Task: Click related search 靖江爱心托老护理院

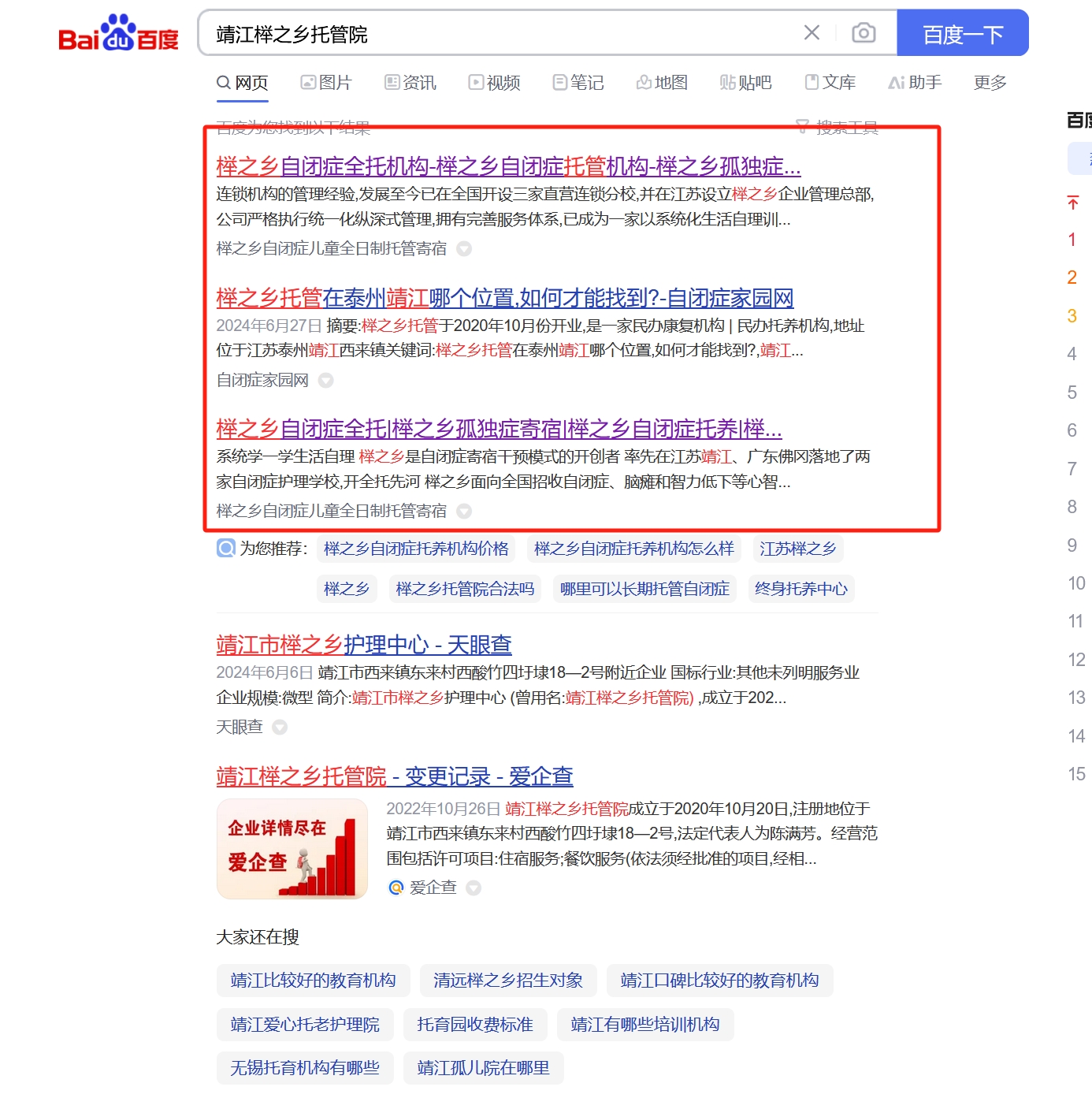Action: coord(305,1025)
